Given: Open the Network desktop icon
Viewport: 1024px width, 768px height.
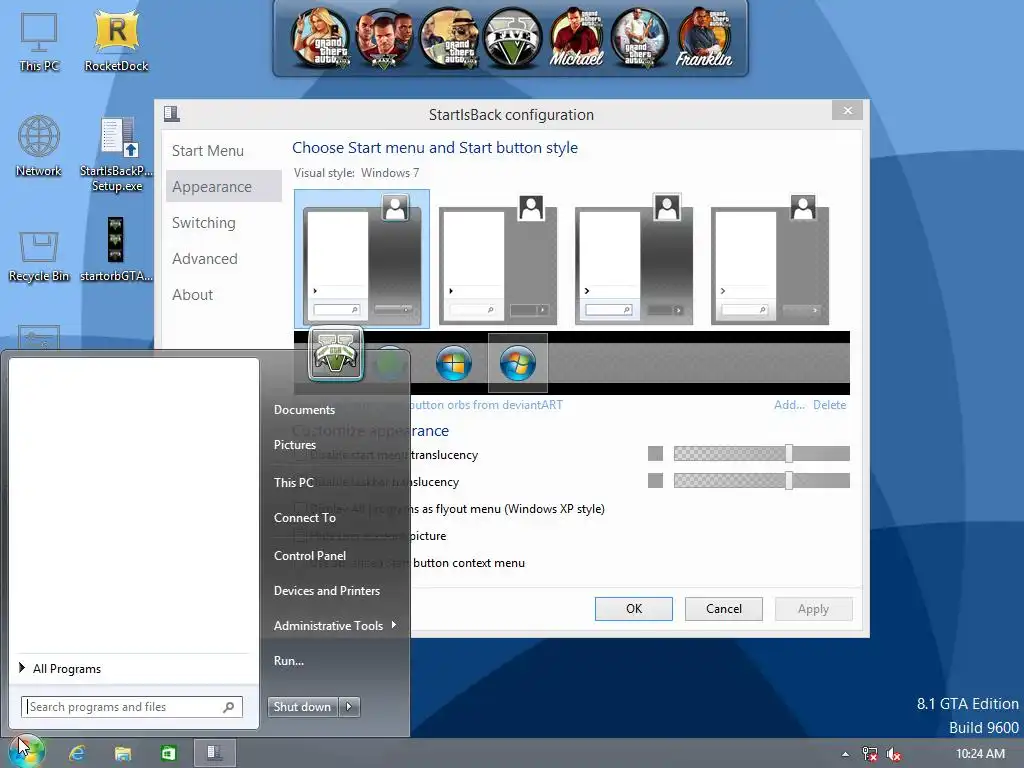Looking at the screenshot, I should 39,146.
